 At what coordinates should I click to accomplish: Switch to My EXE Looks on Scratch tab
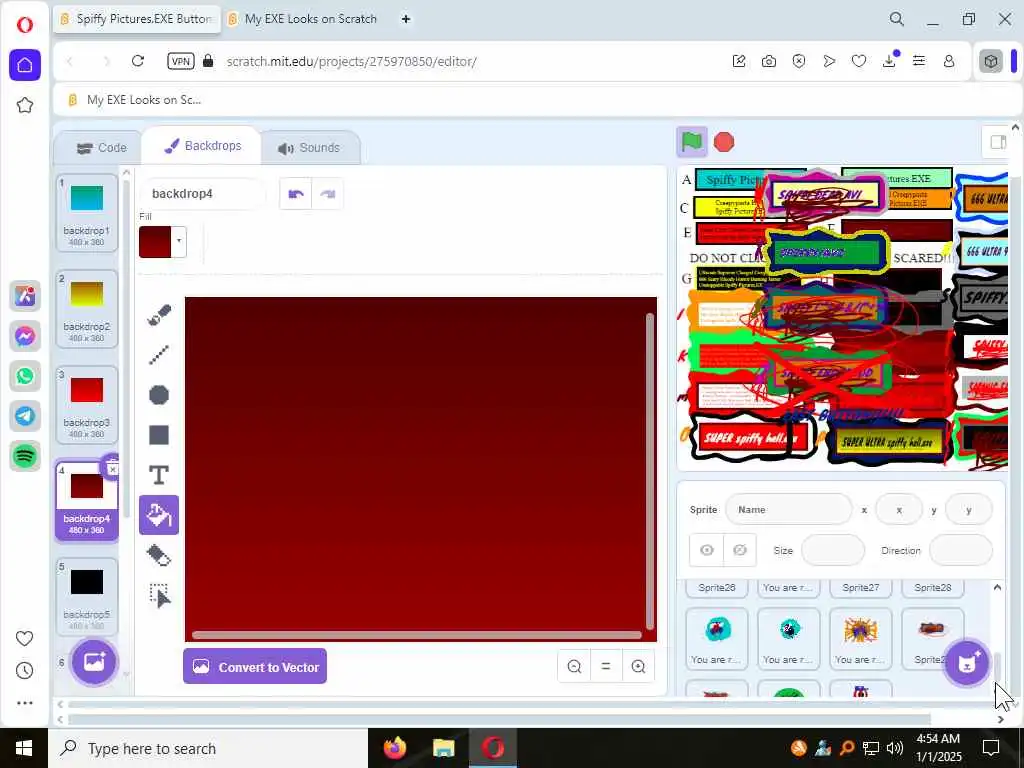tap(302, 19)
